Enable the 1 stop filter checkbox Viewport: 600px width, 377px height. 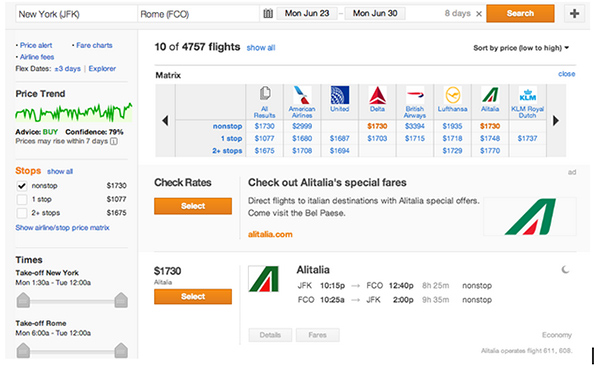(x=22, y=199)
